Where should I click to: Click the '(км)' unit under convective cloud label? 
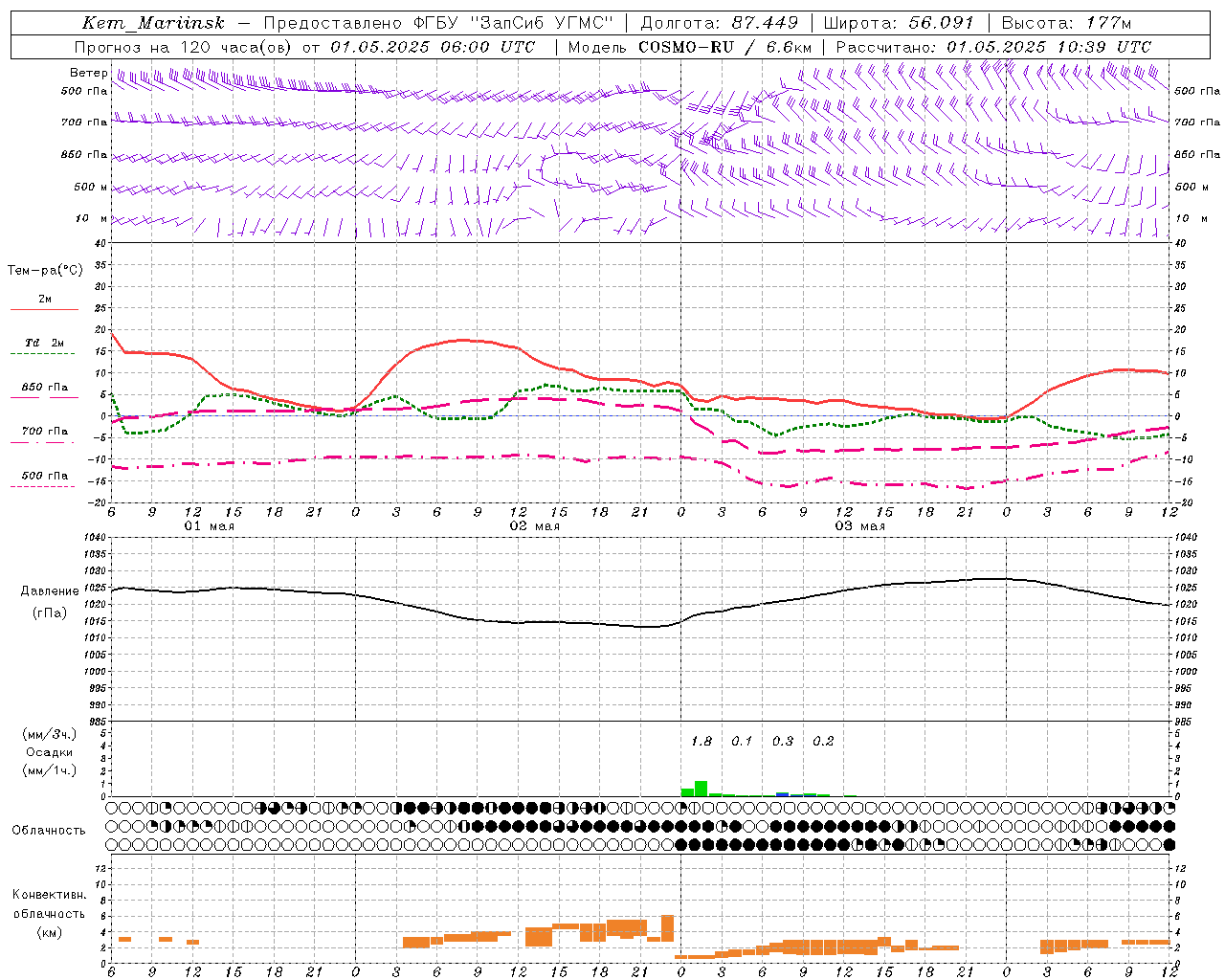click(49, 932)
